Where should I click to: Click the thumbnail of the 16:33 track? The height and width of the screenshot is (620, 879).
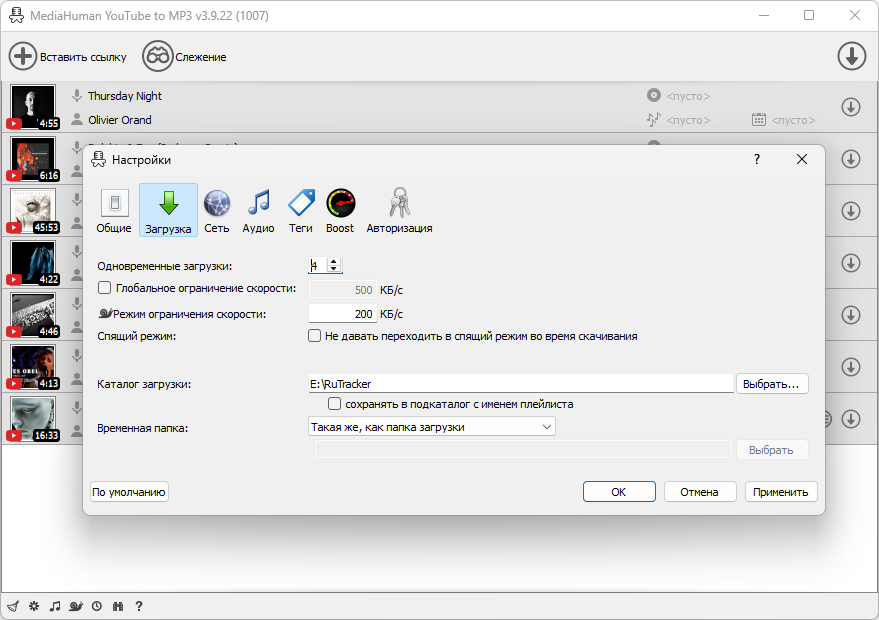33,419
